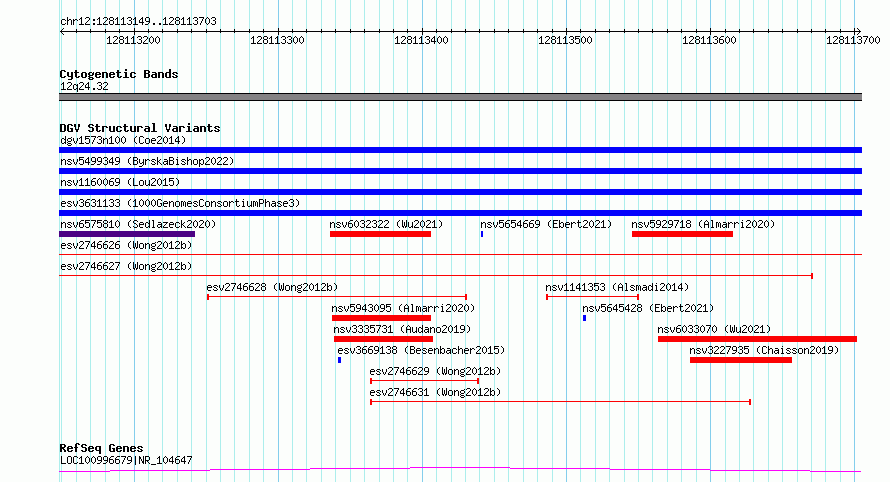
Task: Select small blue marker under nsv5645428
Action: coord(584,318)
